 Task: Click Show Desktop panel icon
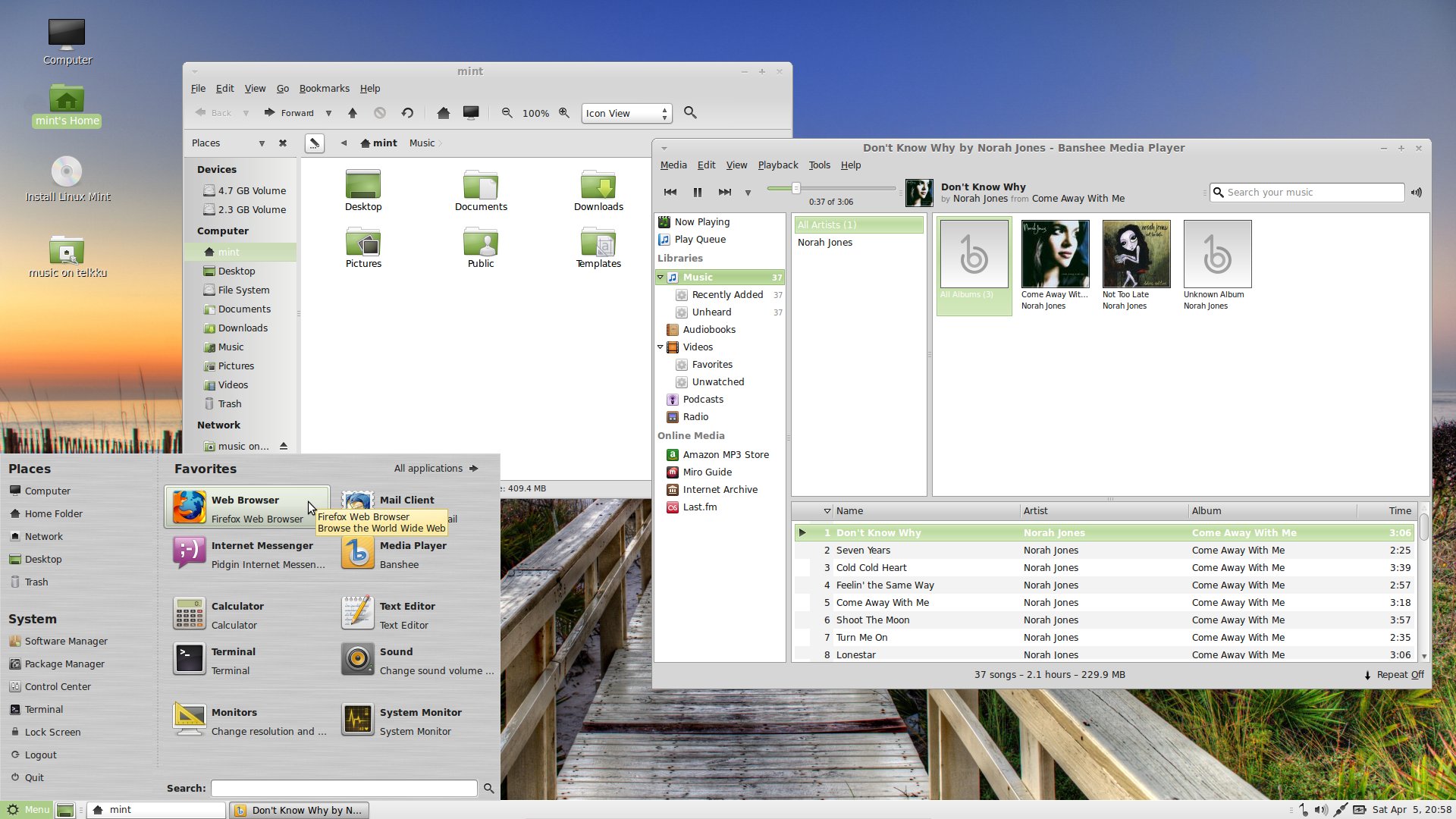click(x=66, y=810)
